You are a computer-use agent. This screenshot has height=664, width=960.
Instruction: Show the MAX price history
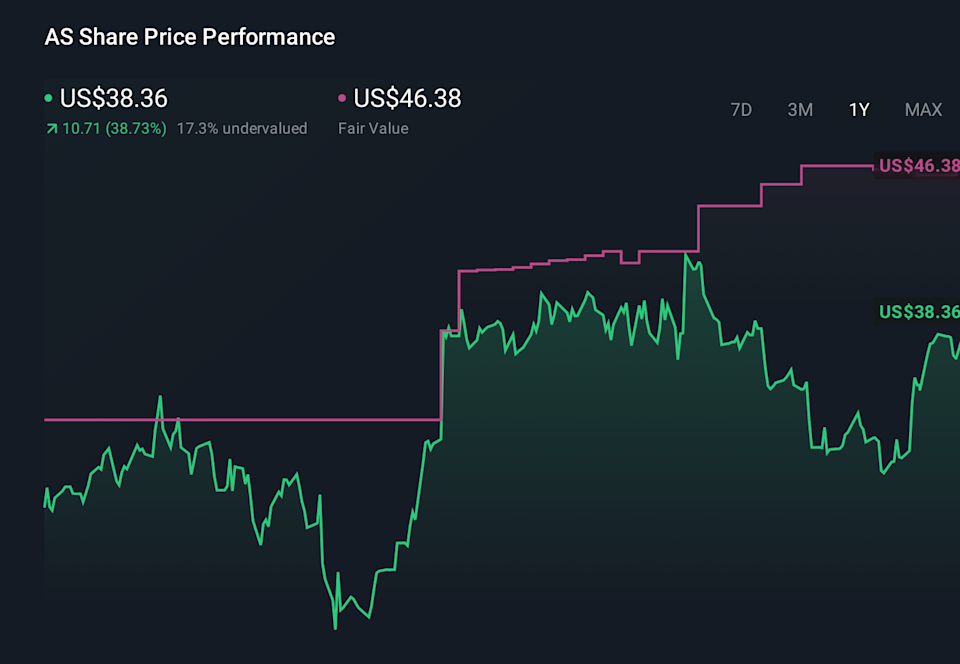pyautogui.click(x=923, y=110)
